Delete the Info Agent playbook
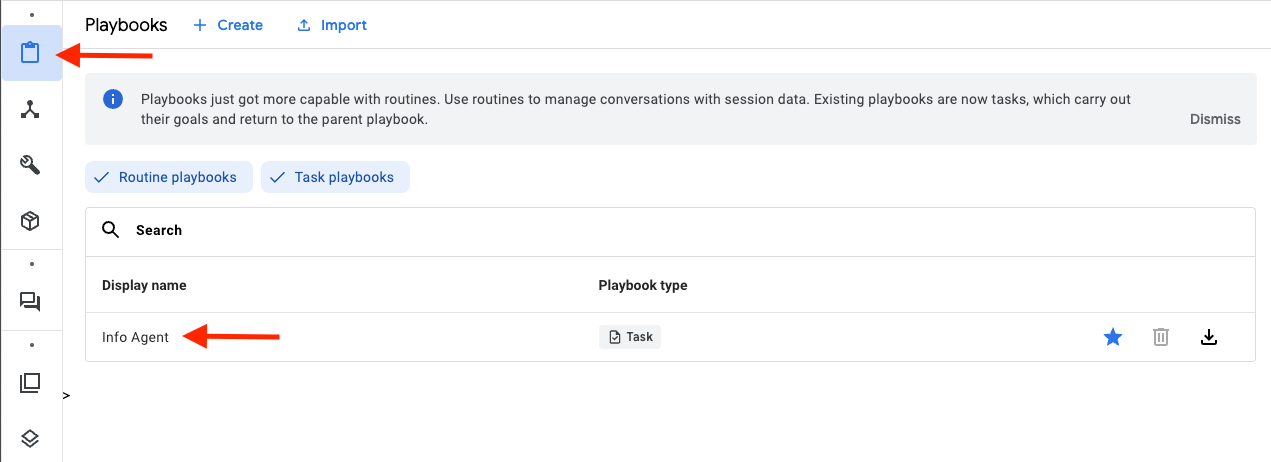 pos(1160,337)
